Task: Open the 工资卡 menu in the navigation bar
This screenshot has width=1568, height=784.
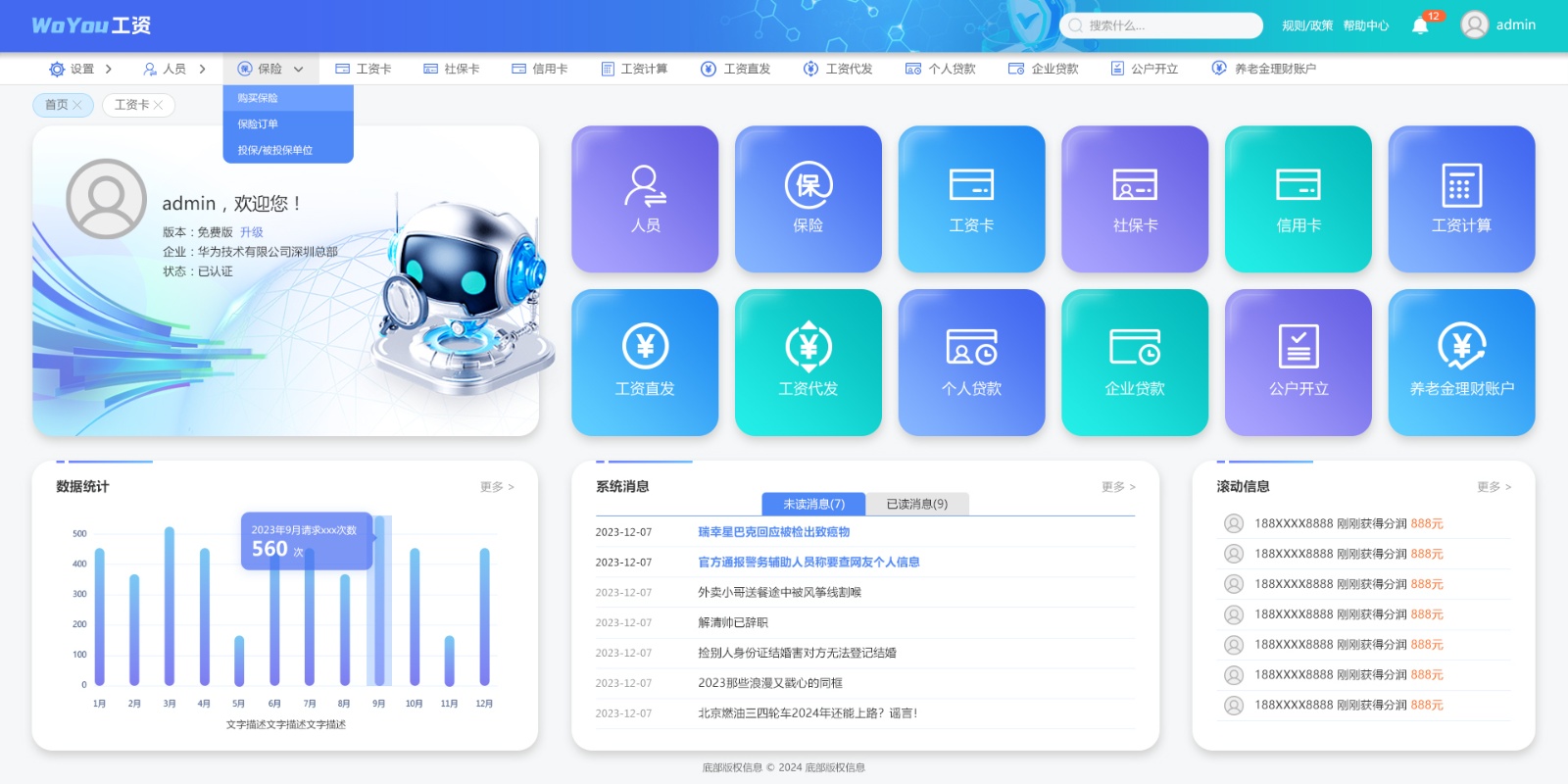Action: tap(364, 69)
